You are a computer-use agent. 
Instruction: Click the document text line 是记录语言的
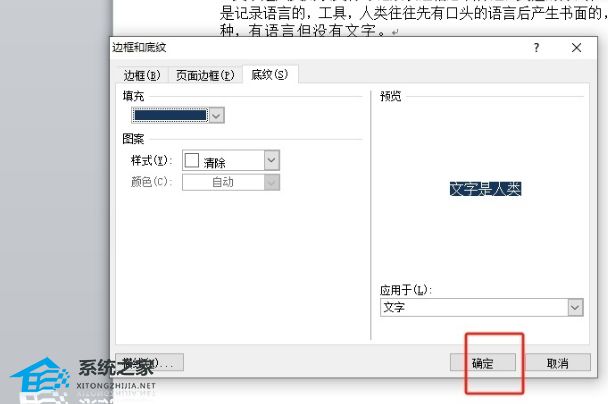(414, 14)
